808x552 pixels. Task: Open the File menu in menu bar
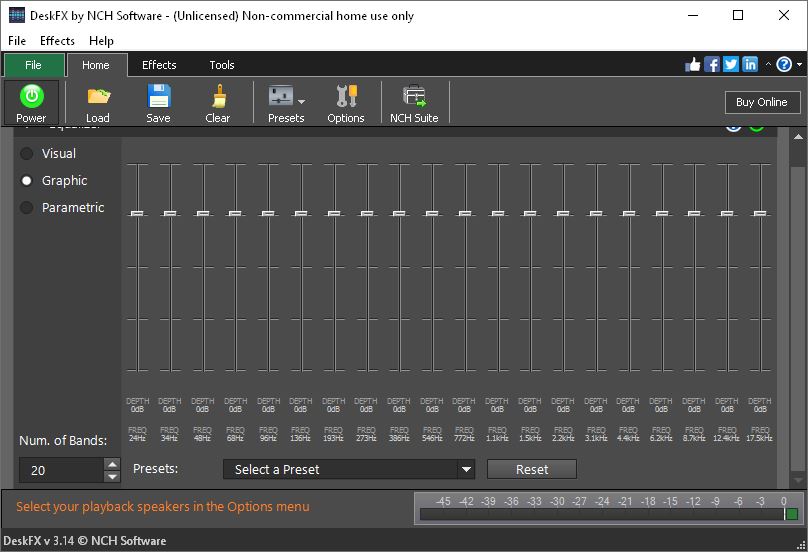[17, 41]
